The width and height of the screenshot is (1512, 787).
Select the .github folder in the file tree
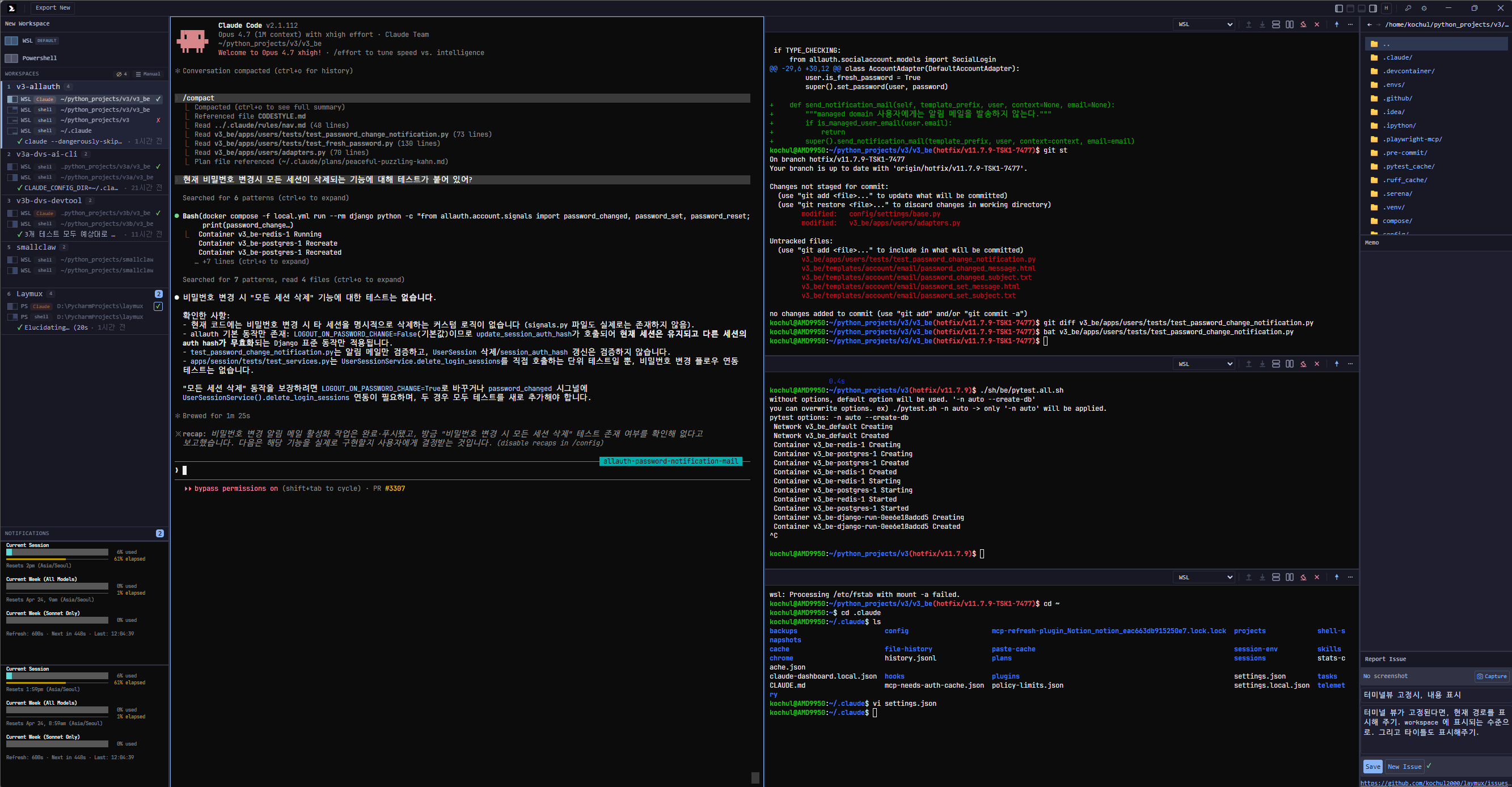(x=1397, y=98)
